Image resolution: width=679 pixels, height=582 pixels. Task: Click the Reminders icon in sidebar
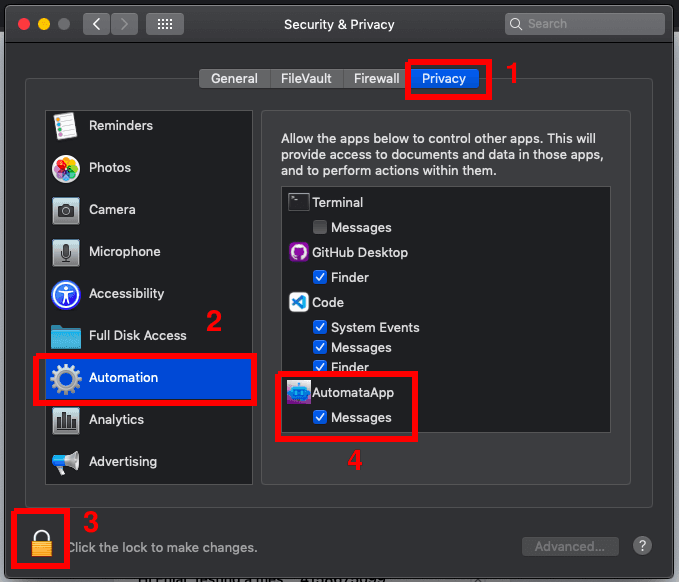click(65, 126)
